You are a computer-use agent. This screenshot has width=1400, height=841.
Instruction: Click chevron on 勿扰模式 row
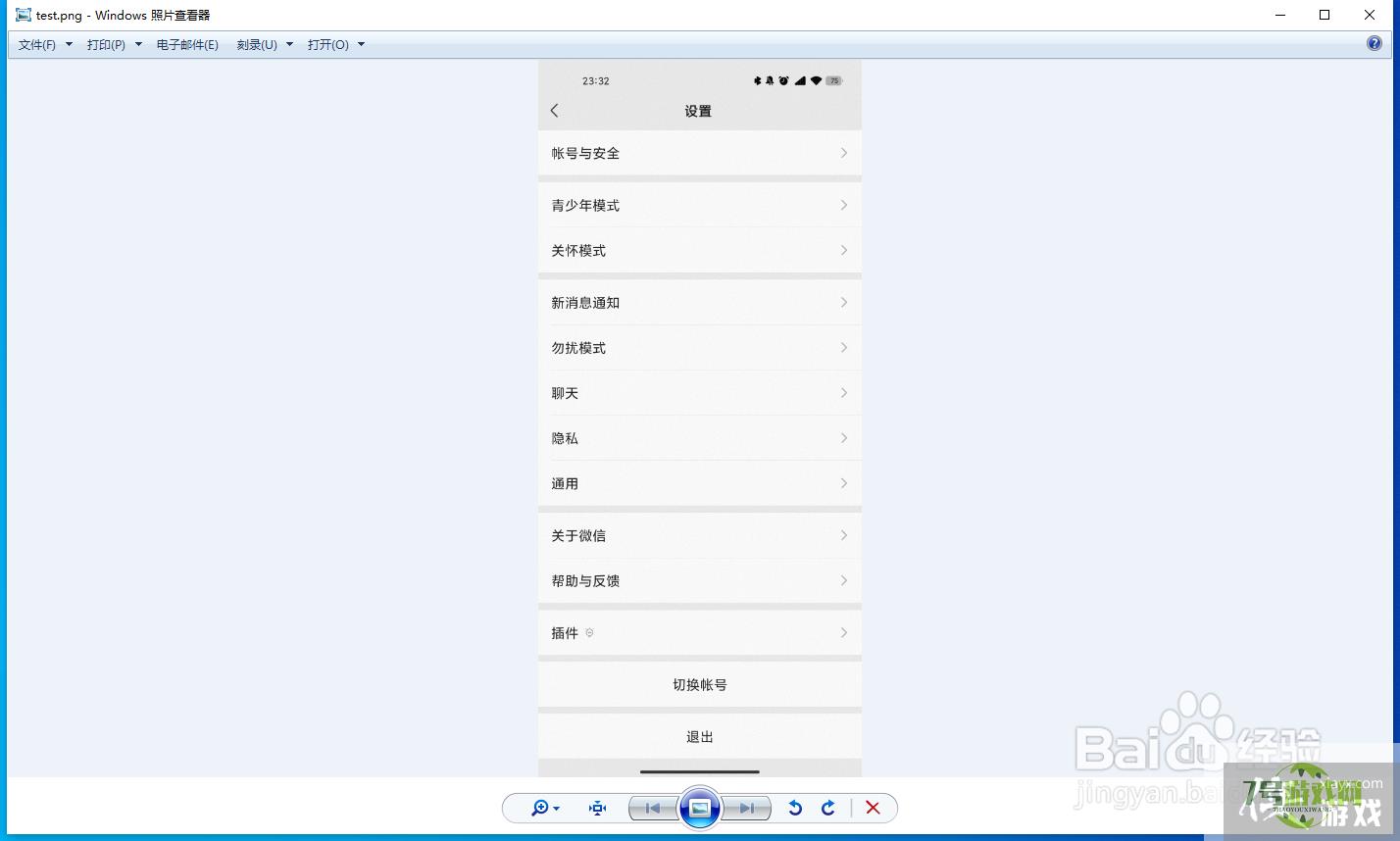(x=843, y=347)
